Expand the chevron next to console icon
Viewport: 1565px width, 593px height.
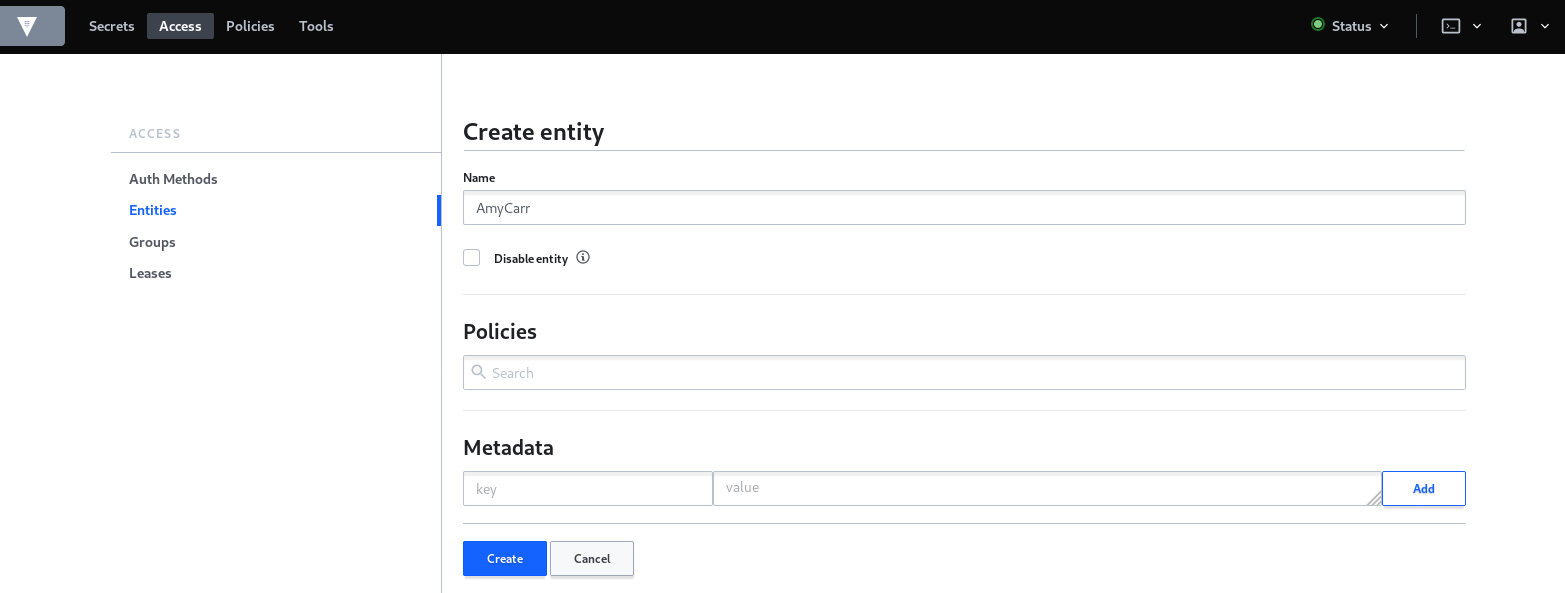[1477, 26]
